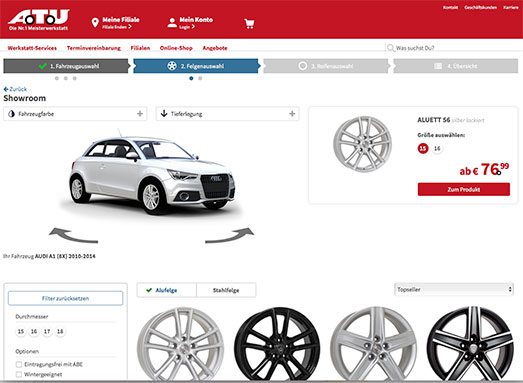Open the Kontakt link
Viewport: 523px width, 383px height.
tap(450, 7)
